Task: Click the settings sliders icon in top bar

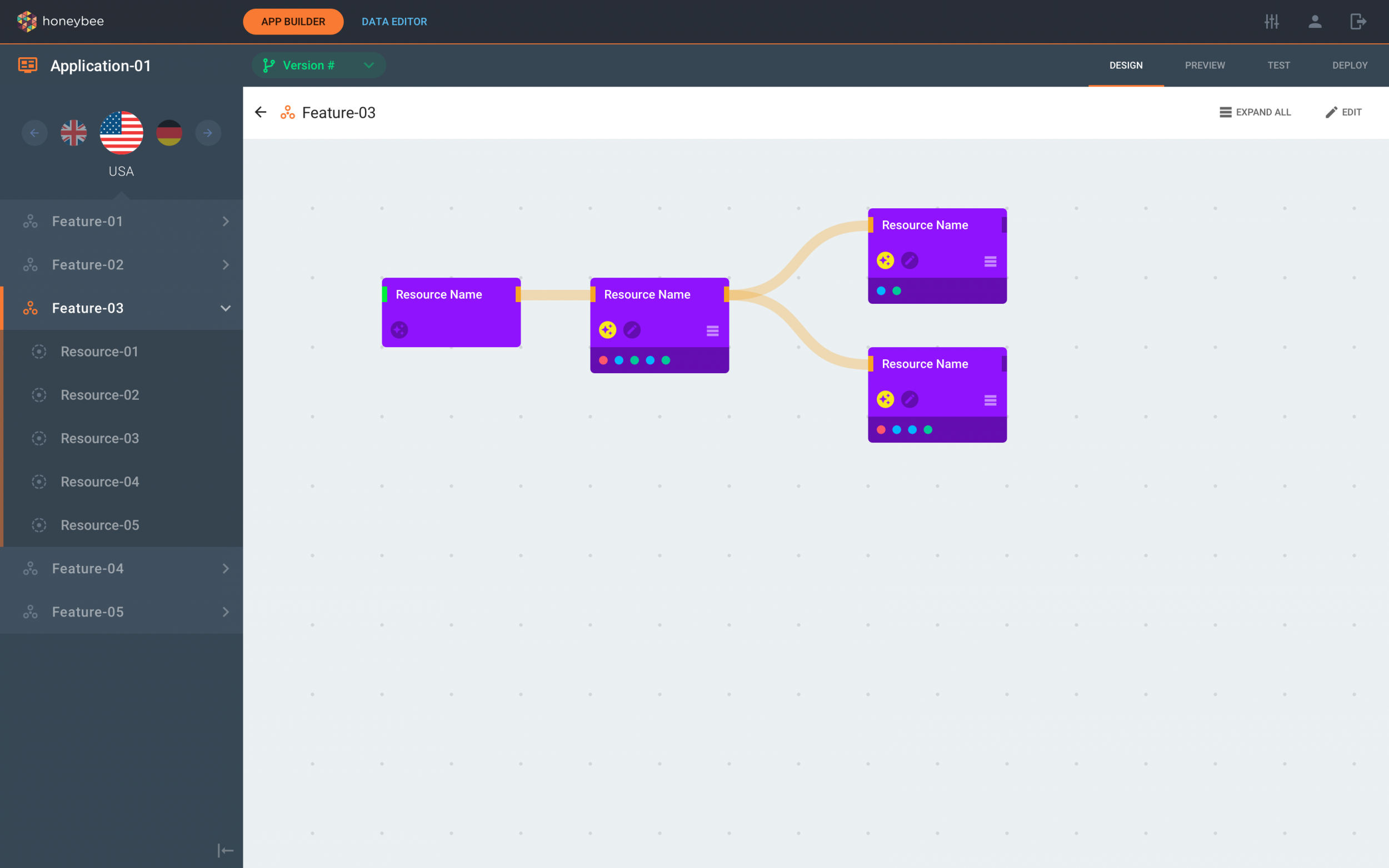Action: tap(1272, 21)
